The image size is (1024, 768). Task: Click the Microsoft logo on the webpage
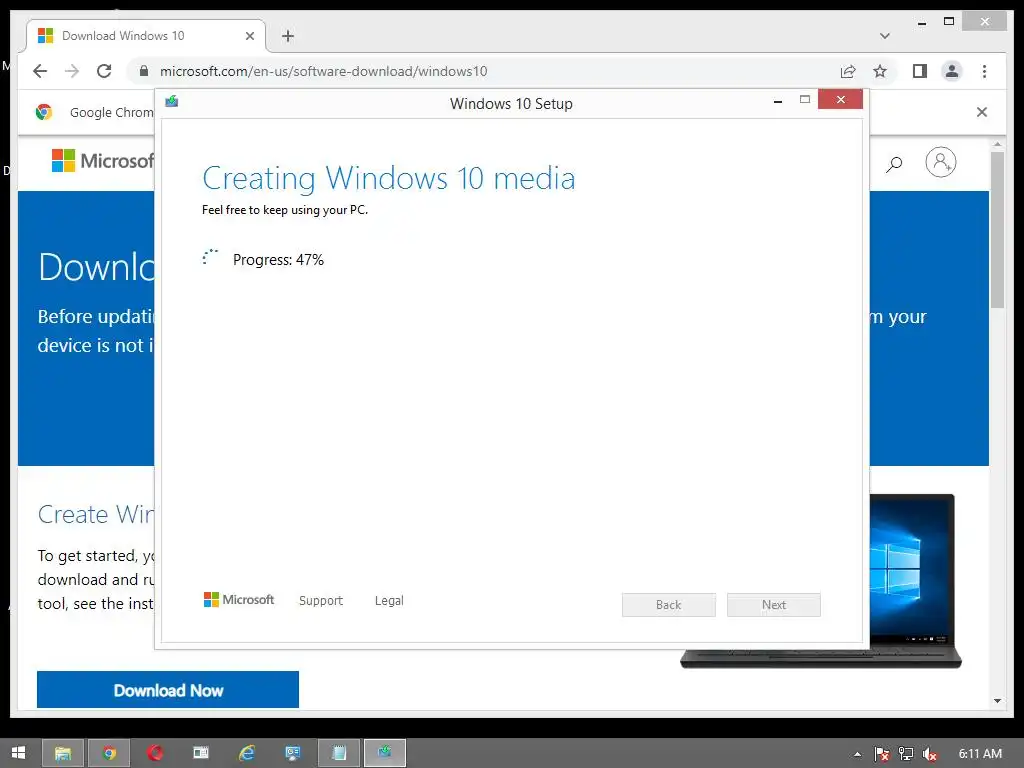[x=103, y=161]
